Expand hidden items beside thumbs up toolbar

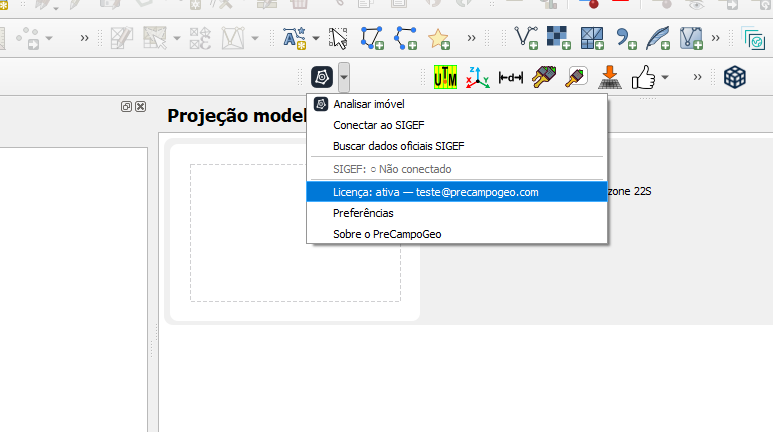[697, 77]
